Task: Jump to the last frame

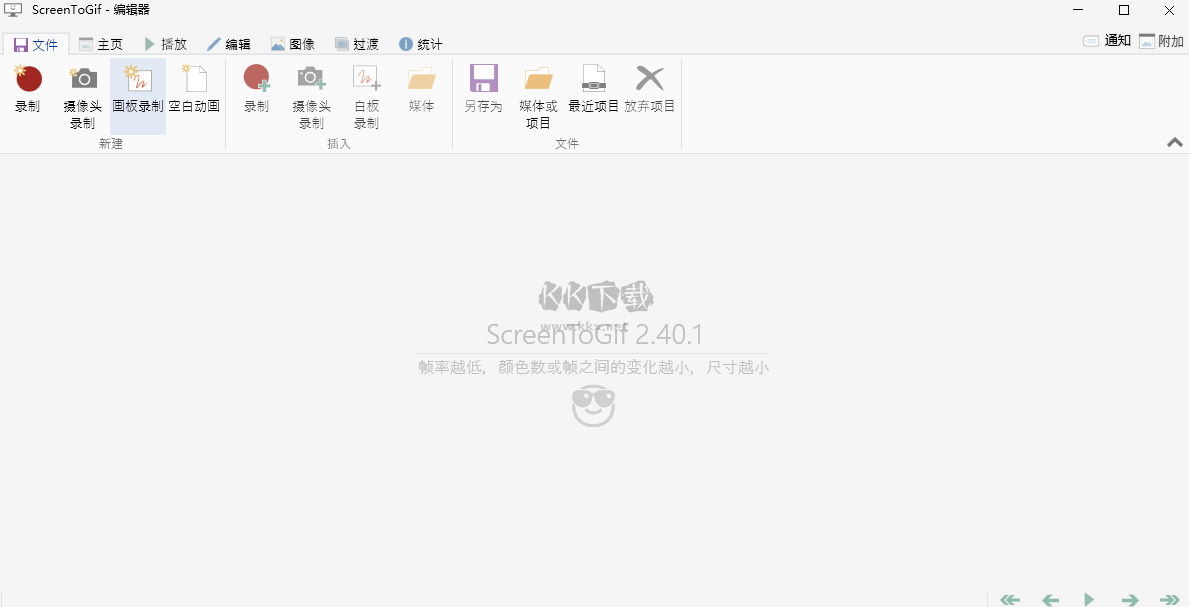Action: coord(1168,598)
